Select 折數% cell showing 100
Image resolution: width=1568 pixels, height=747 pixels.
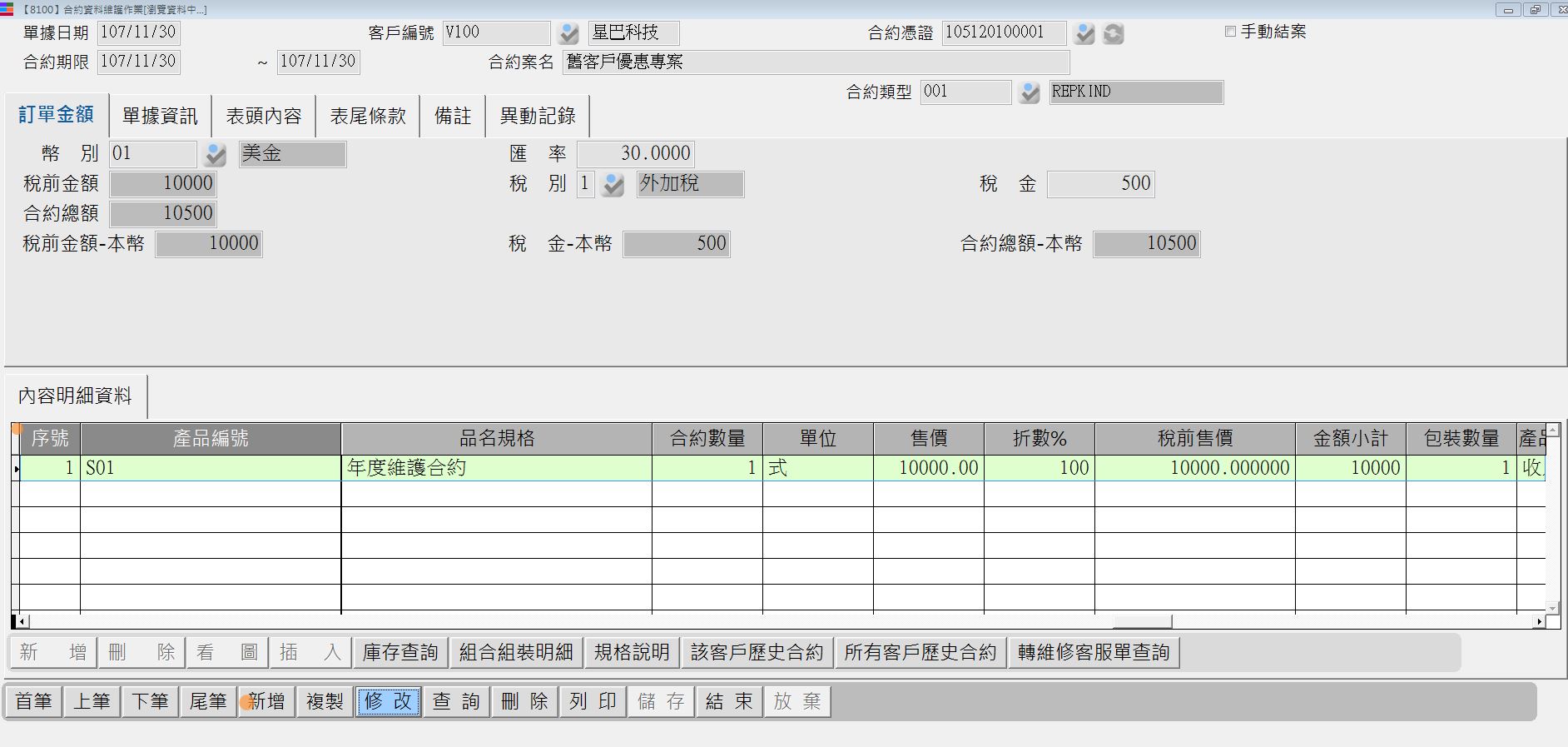(1040, 468)
